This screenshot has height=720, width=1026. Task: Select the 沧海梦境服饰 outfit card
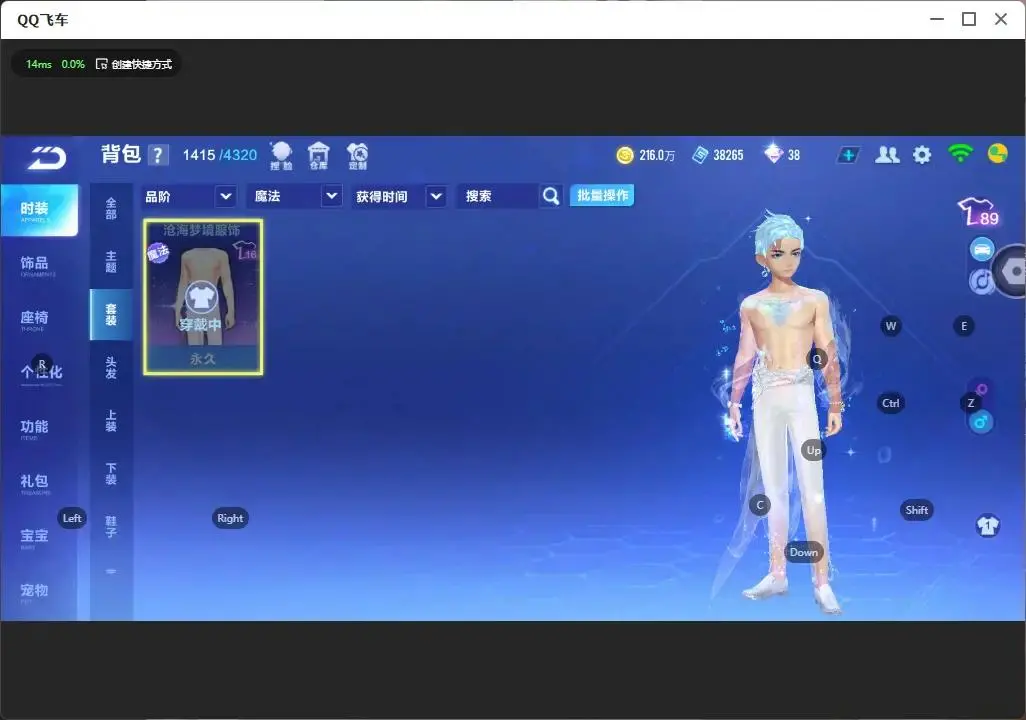coord(203,298)
